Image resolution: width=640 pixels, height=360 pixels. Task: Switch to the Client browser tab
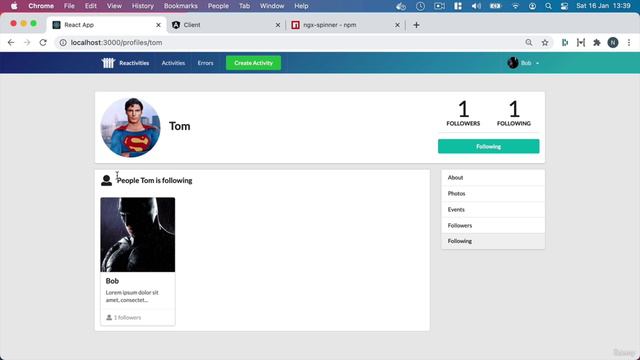[227, 25]
